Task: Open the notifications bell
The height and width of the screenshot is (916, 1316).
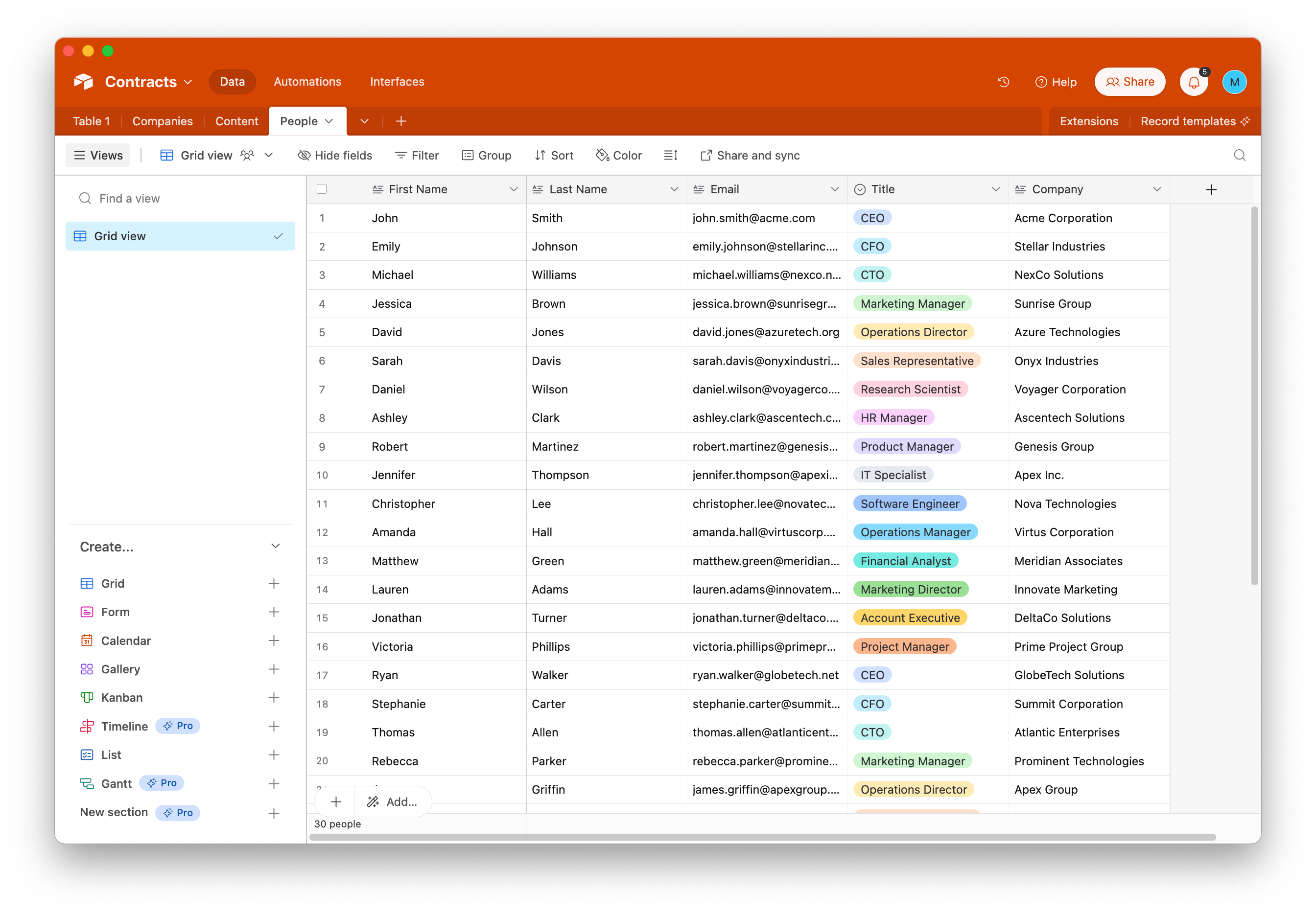Action: pyautogui.click(x=1194, y=82)
